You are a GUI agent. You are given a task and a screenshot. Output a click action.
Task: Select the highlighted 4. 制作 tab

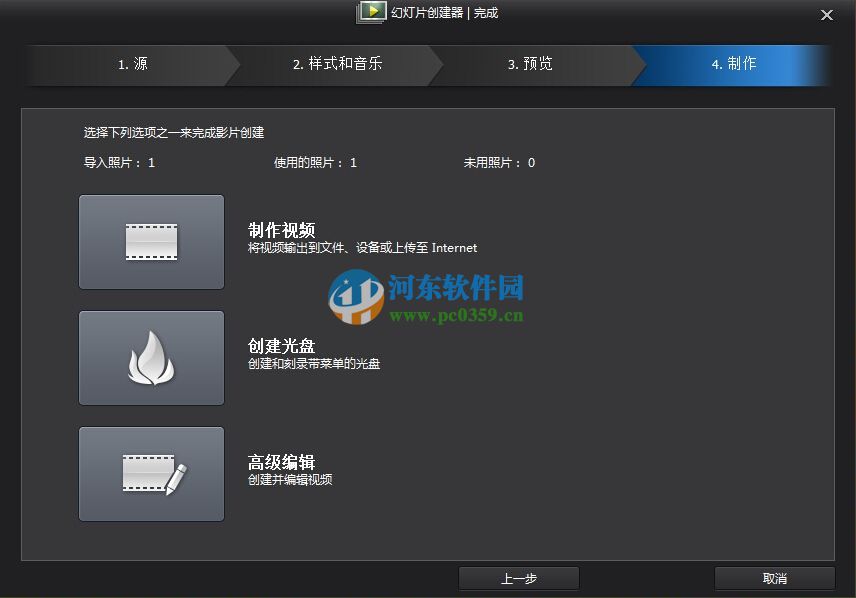pos(733,65)
